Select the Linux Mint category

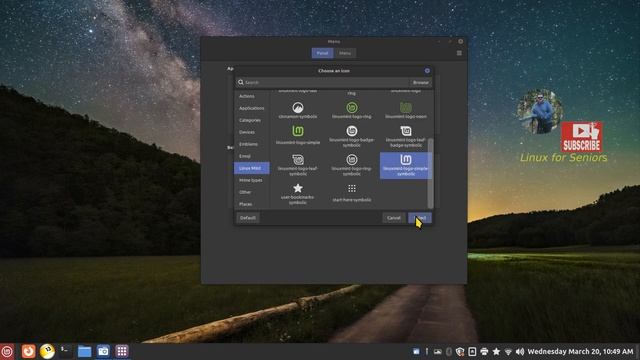point(251,168)
